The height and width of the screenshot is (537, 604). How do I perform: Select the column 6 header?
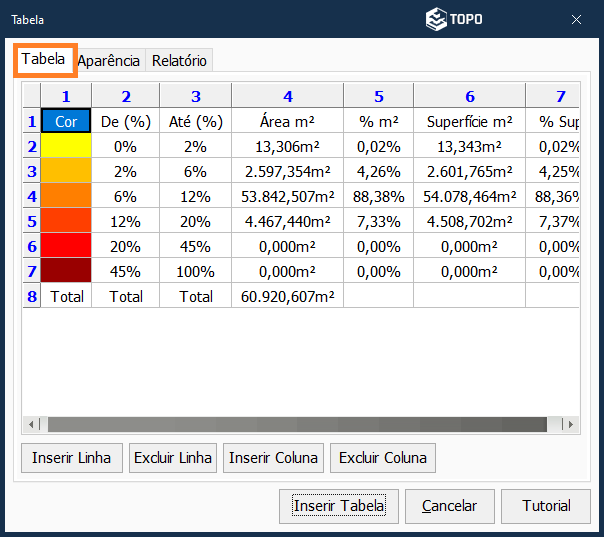click(470, 96)
